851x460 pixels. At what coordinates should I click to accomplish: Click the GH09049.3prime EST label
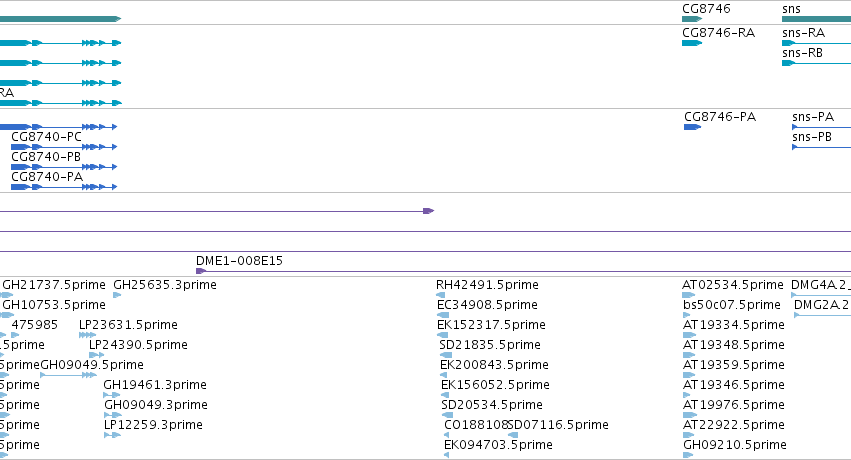(x=156, y=405)
